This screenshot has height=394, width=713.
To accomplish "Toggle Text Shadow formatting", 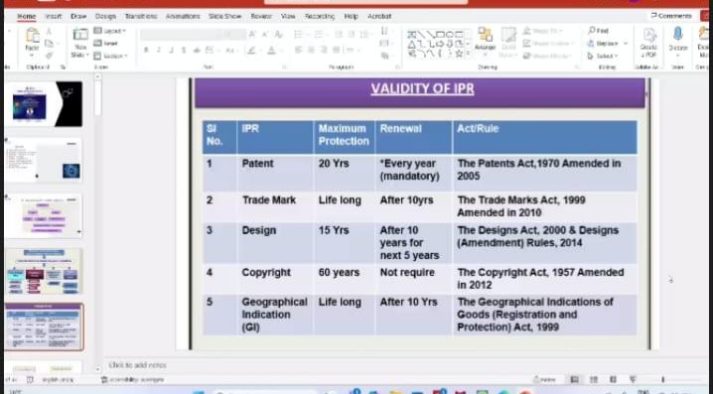I will point(184,50).
